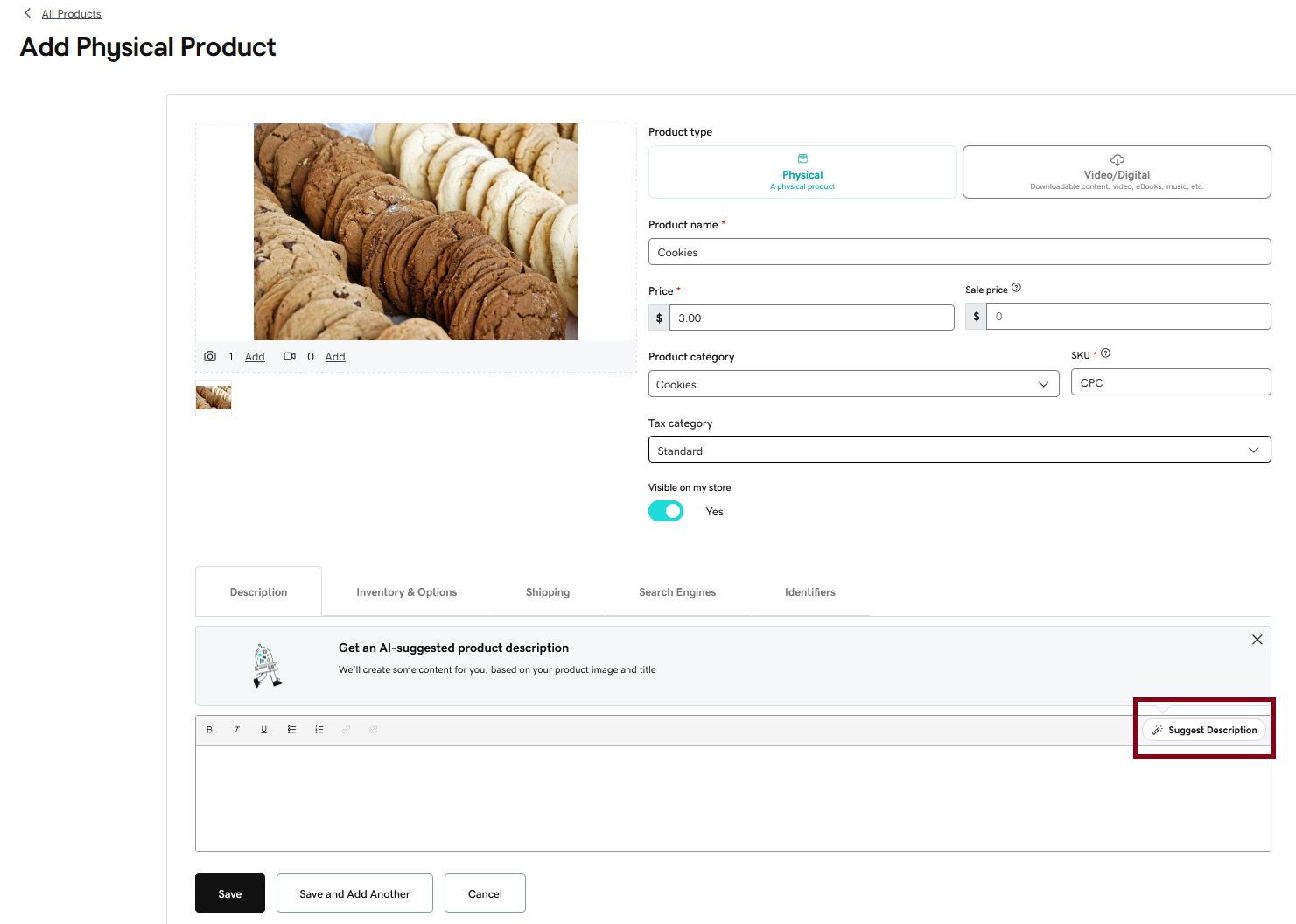Viewport: 1296px width, 924px height.
Task: Open the Product category dropdown
Action: tap(853, 384)
